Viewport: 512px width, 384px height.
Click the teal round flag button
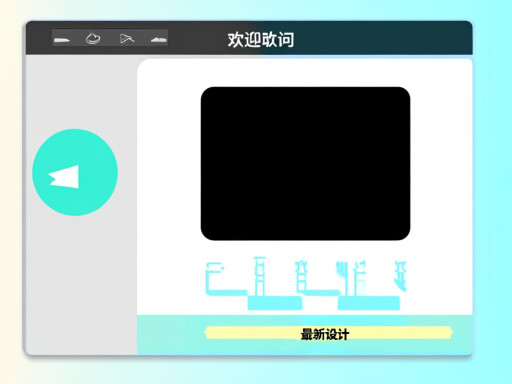click(75, 172)
